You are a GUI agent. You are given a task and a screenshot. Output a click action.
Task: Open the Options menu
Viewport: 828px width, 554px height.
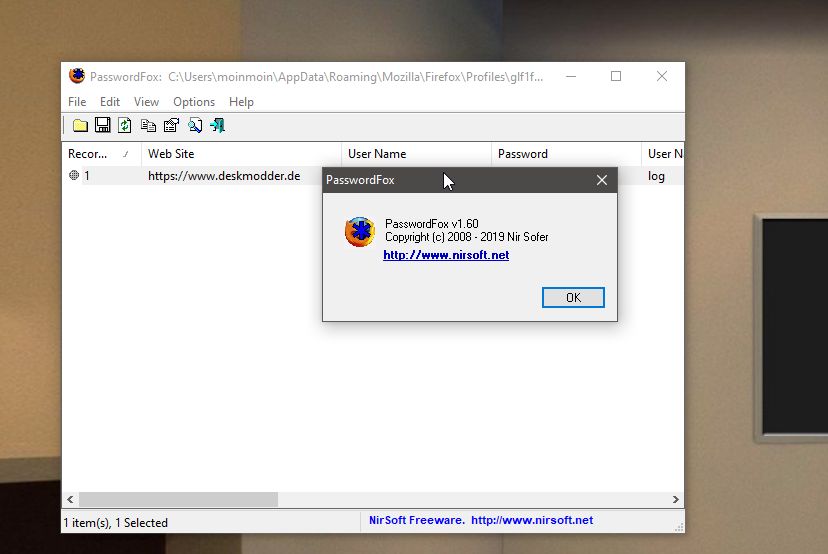pos(194,101)
